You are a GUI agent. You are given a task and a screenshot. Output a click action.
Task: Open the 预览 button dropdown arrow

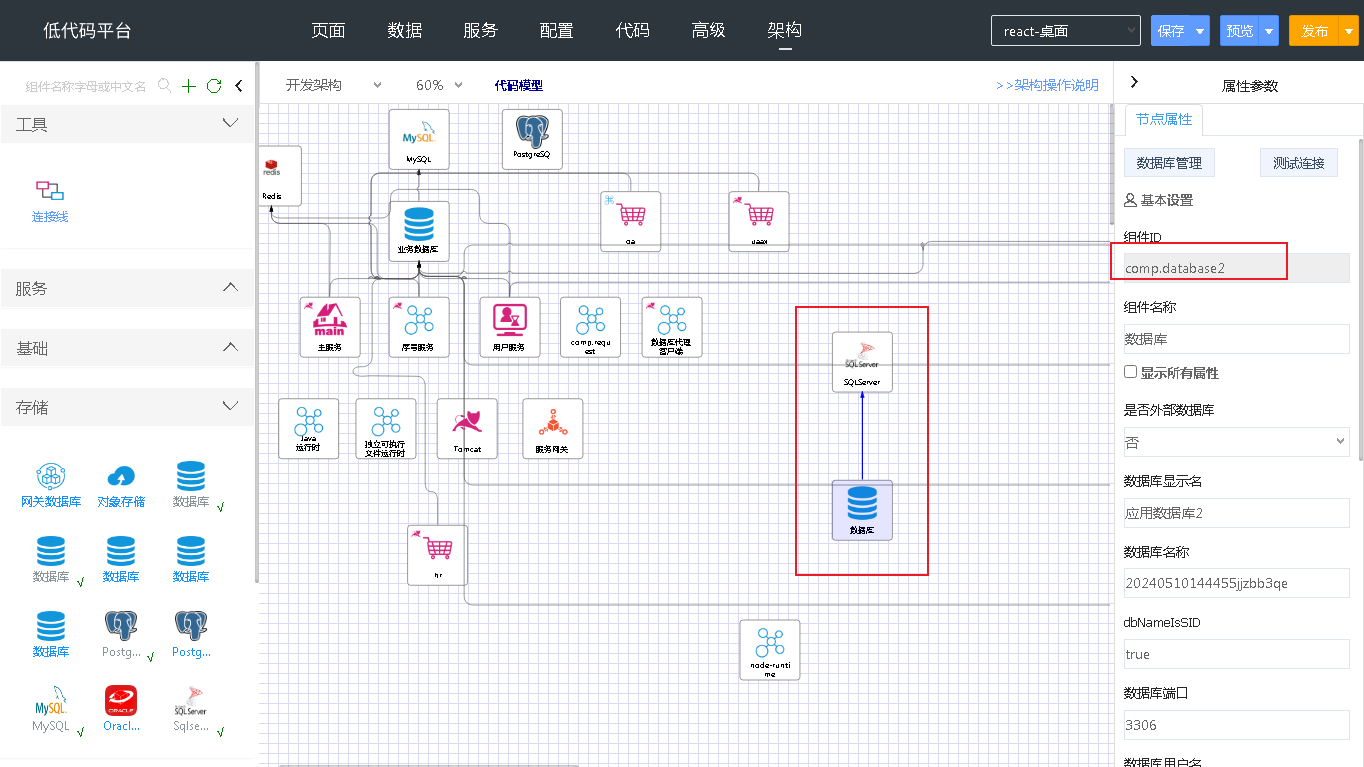(x=1270, y=31)
